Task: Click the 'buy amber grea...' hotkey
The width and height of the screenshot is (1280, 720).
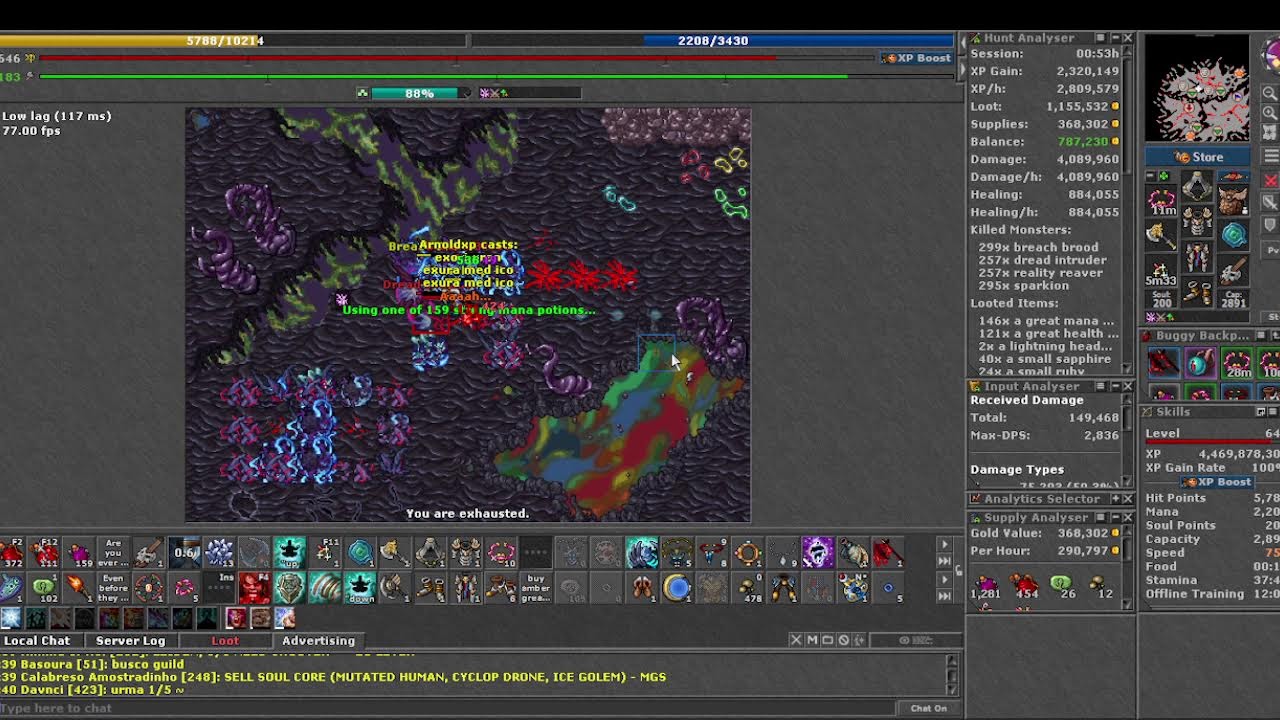Action: 536,588
